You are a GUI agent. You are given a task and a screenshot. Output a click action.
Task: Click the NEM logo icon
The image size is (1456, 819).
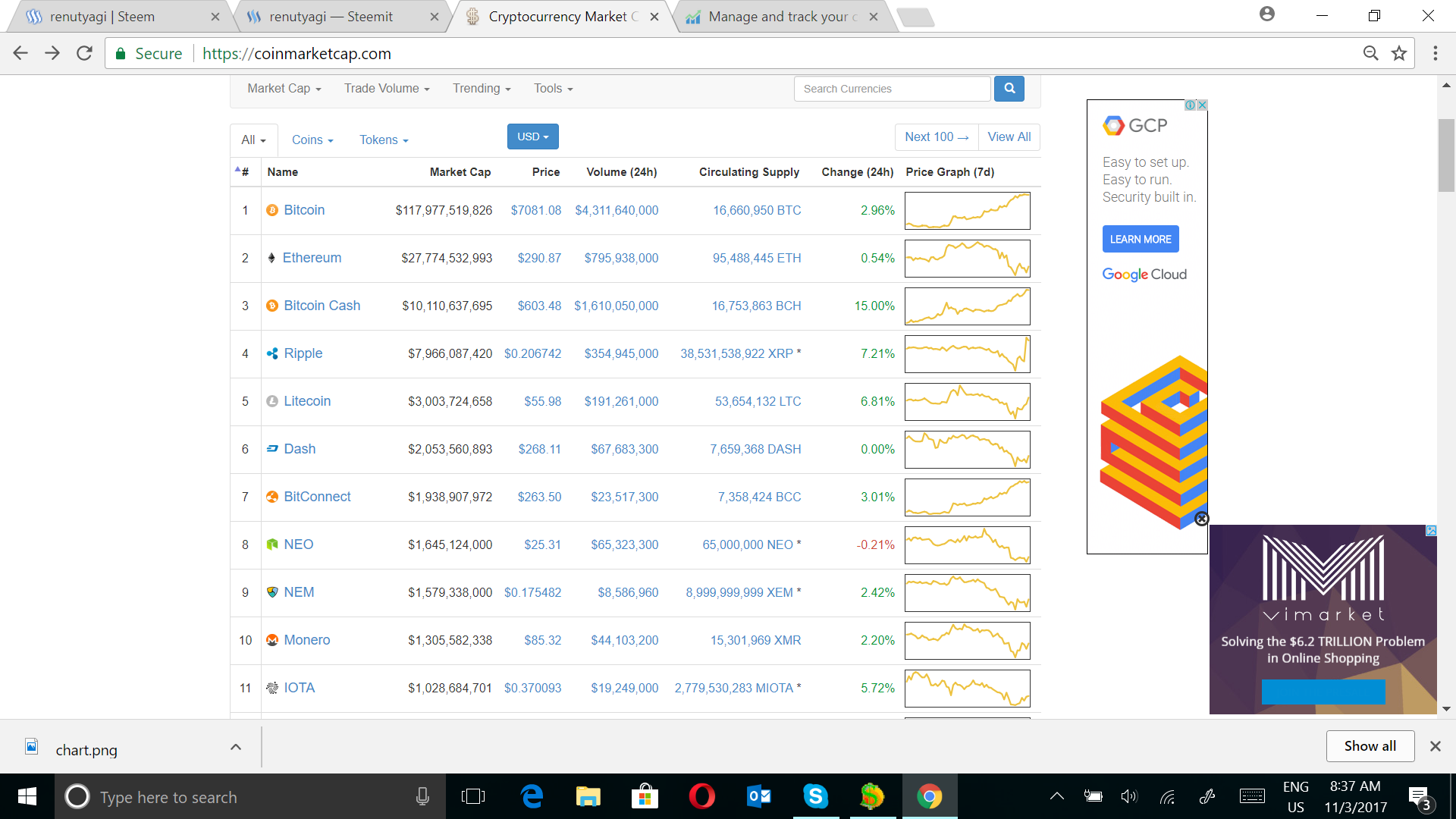tap(272, 592)
